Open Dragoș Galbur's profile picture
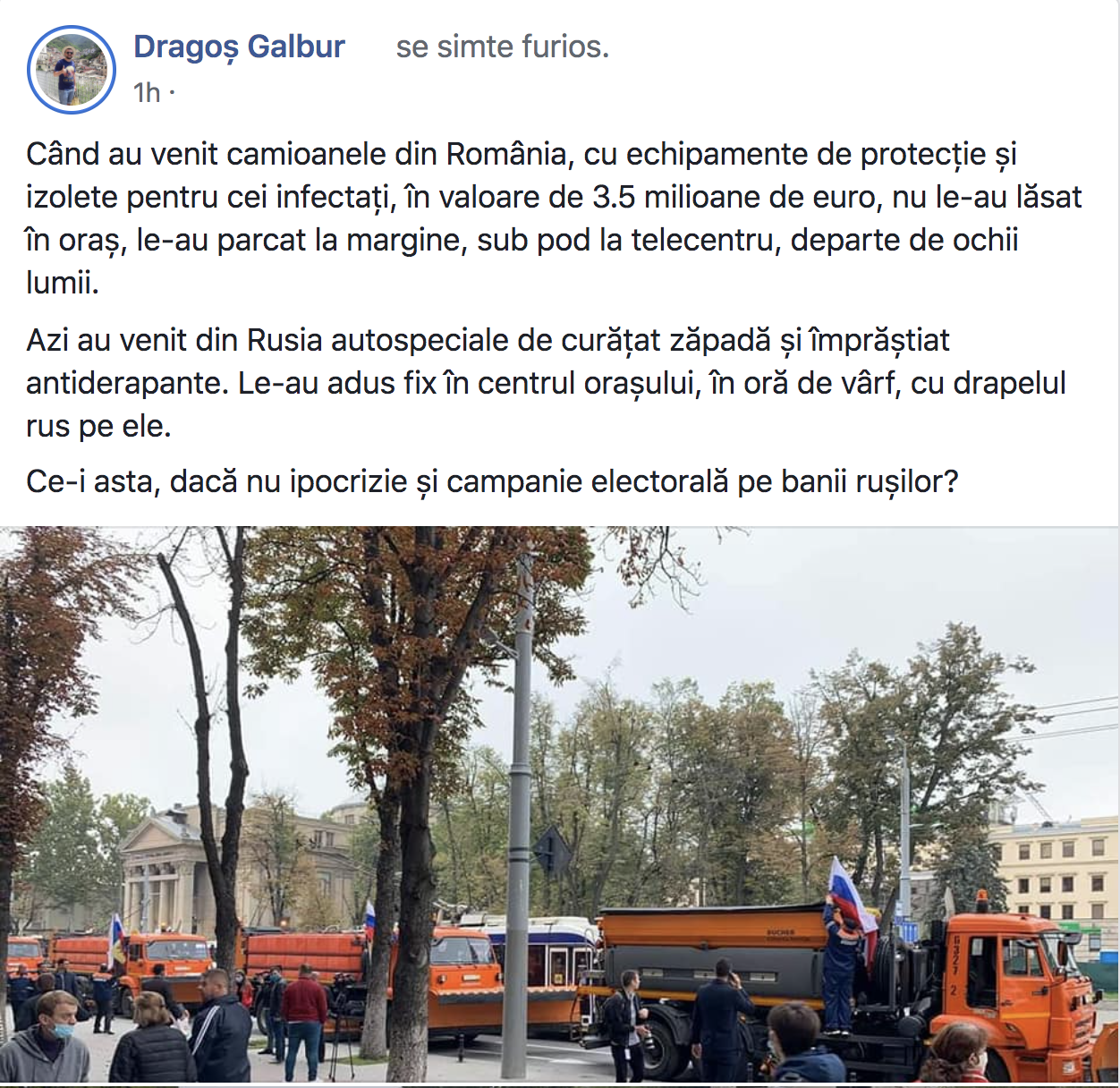Screen dimensions: 1120x1088 (x=72, y=69)
